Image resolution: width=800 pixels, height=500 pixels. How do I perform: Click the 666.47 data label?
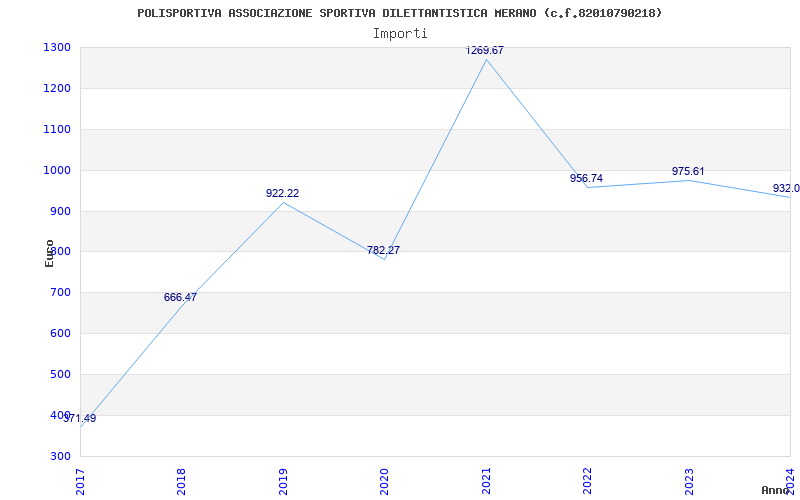point(180,297)
